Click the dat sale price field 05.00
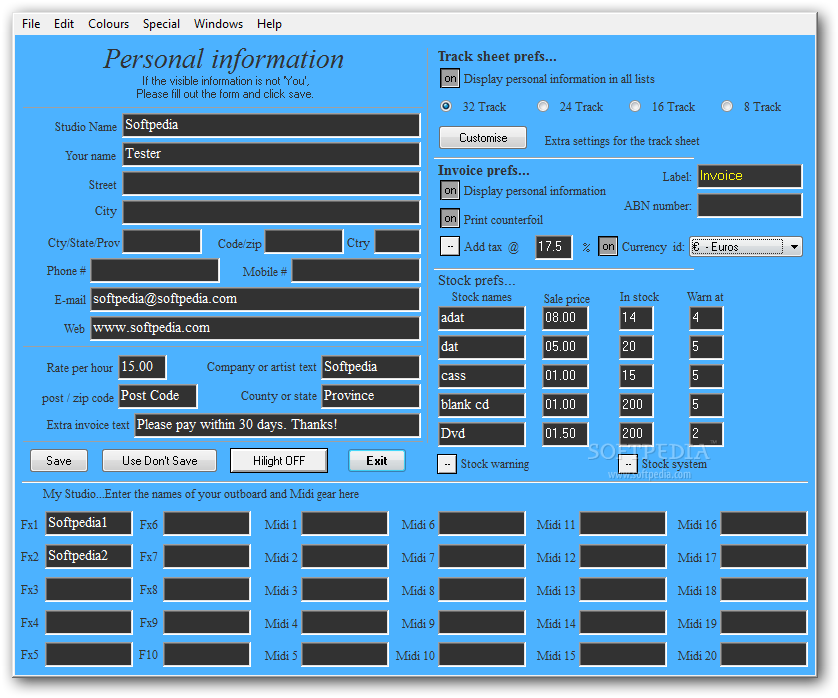Viewport: 838px width, 698px height. 565,347
